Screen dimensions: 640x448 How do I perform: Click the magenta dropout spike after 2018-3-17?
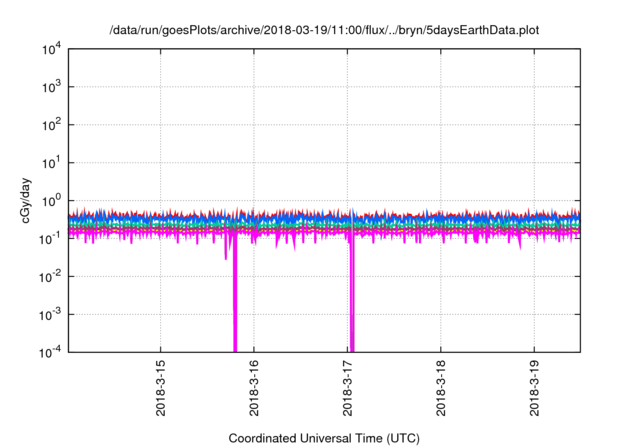tap(352, 296)
